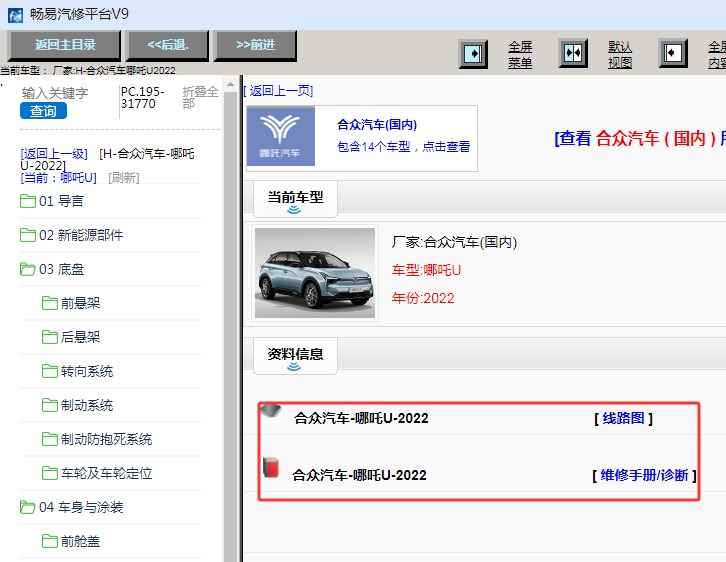726x562 pixels.
Task: Select 默认视图 label
Action: [620, 55]
